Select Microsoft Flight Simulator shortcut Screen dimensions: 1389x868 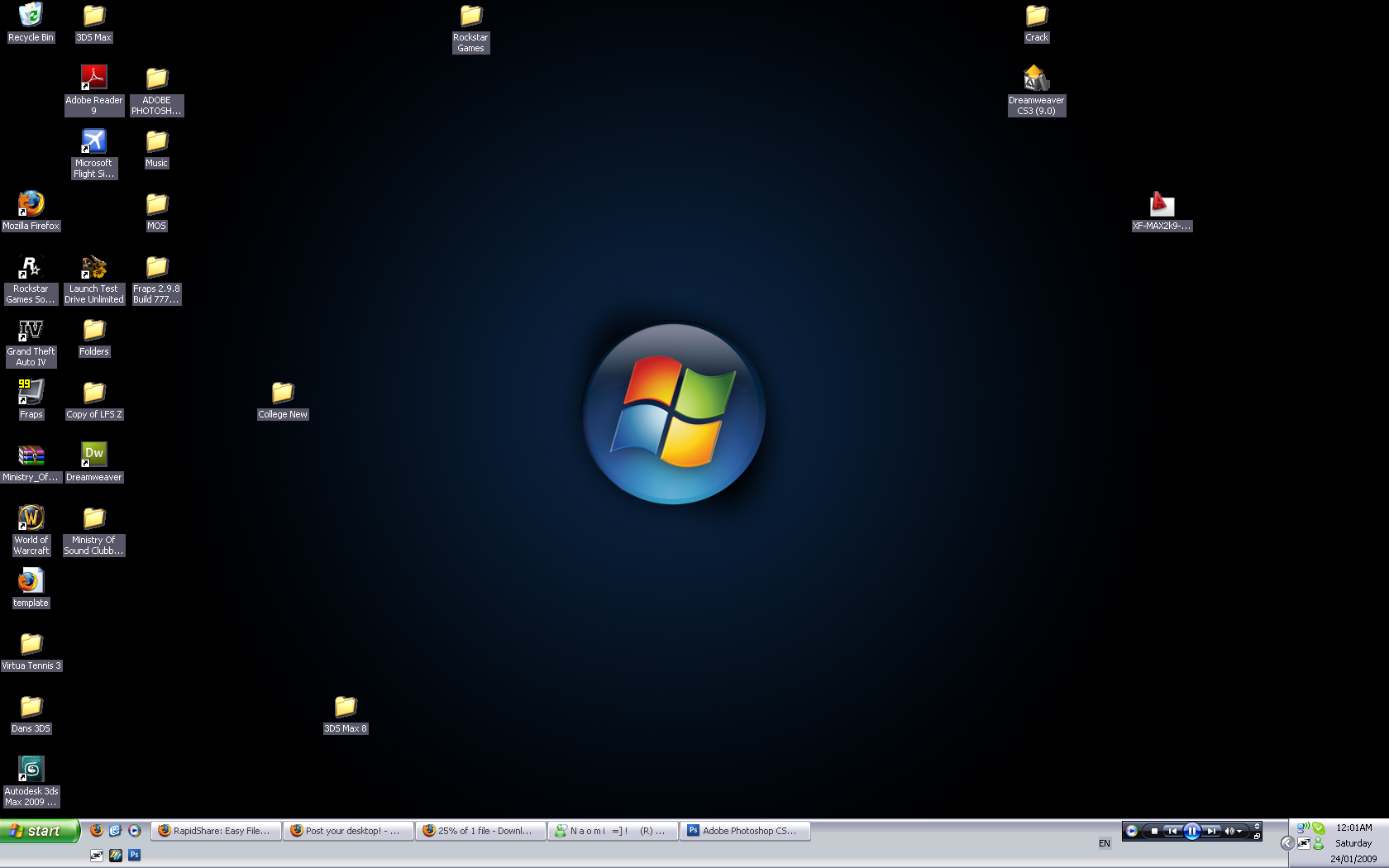[94, 153]
